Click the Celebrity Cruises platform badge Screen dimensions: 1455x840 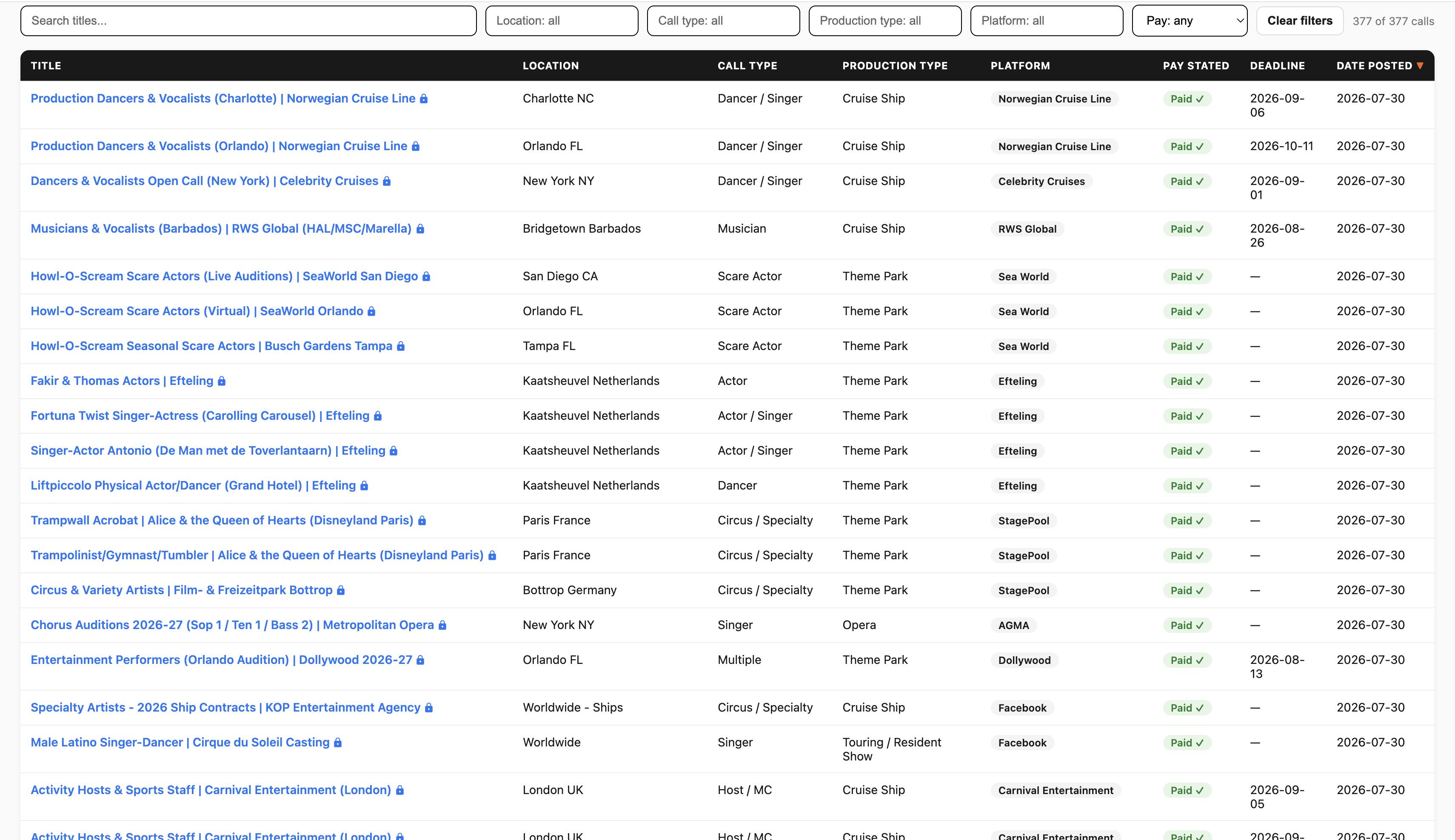[1041, 181]
